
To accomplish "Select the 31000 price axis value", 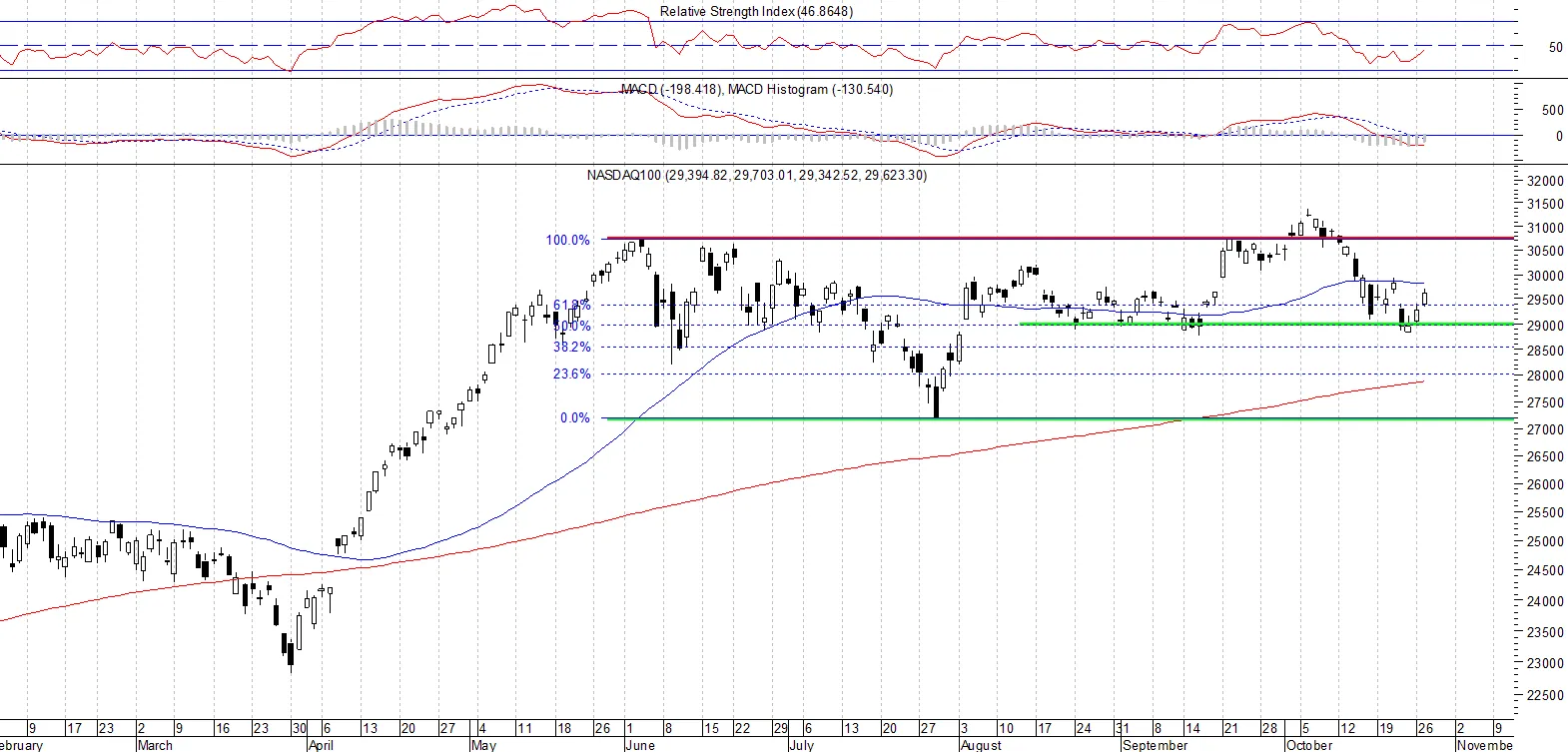I will 1545,228.
